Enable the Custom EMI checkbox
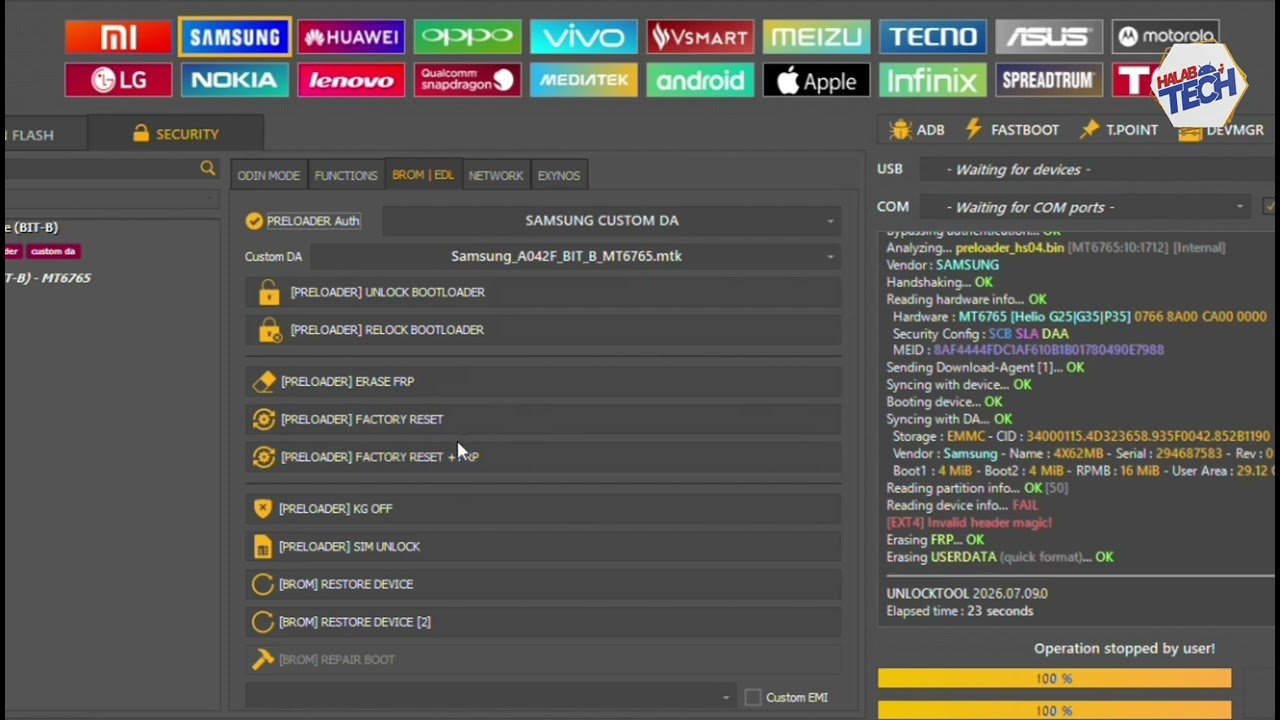The width and height of the screenshot is (1280, 720). pos(753,697)
